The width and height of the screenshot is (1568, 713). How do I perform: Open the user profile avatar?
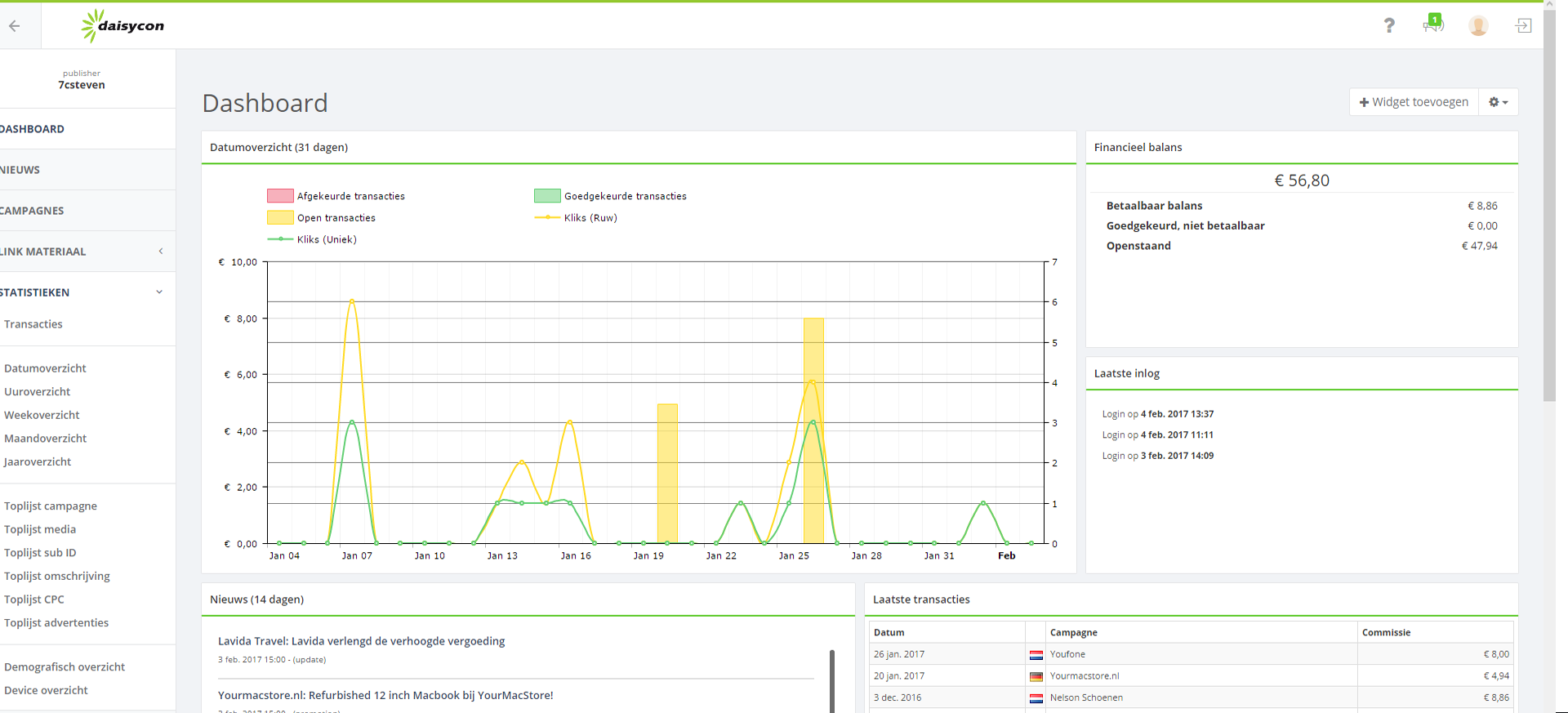coord(1478,25)
